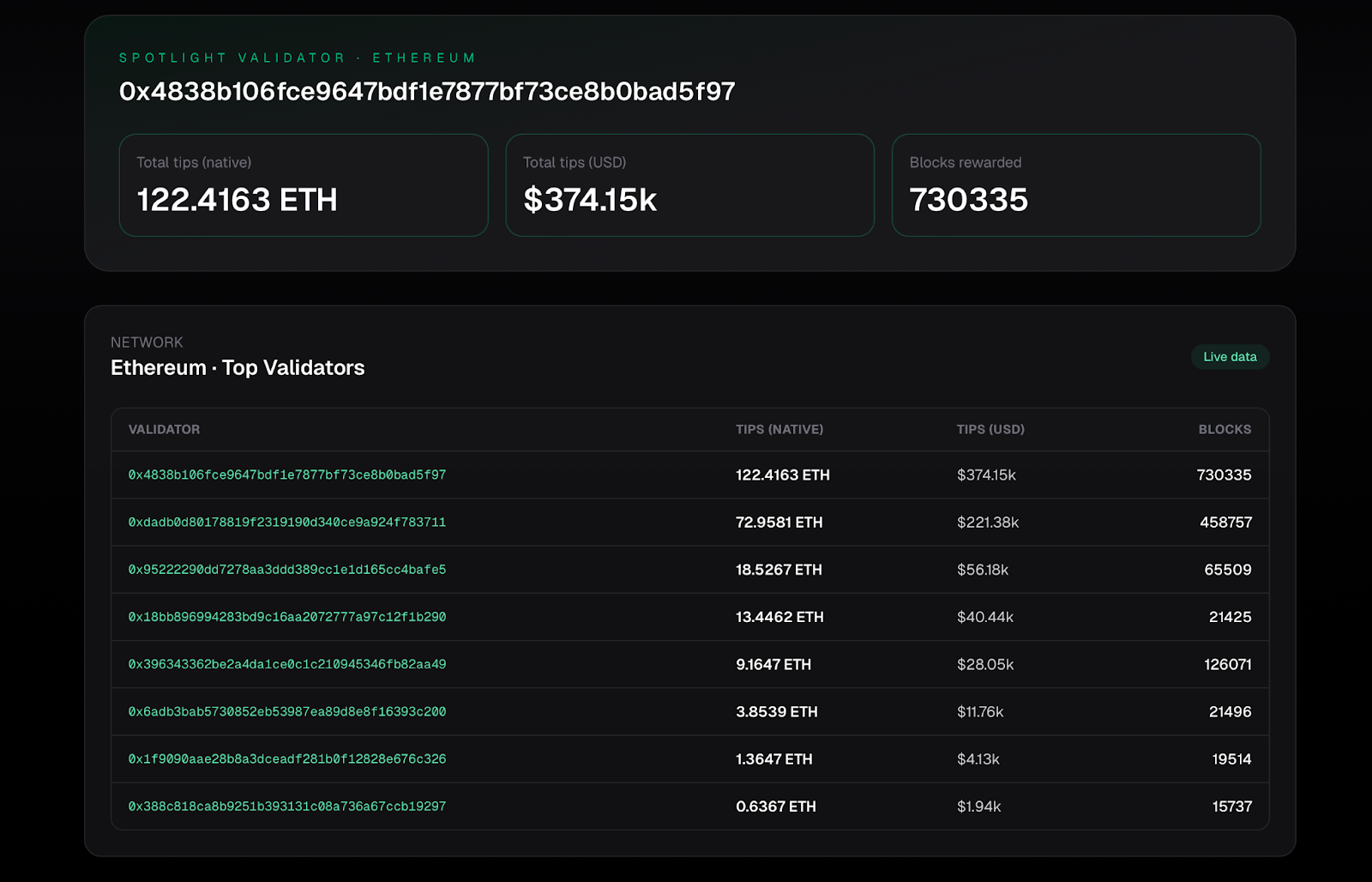This screenshot has width=1372, height=882.
Task: Click the BLOCKS column header
Action: pyautogui.click(x=1224, y=429)
